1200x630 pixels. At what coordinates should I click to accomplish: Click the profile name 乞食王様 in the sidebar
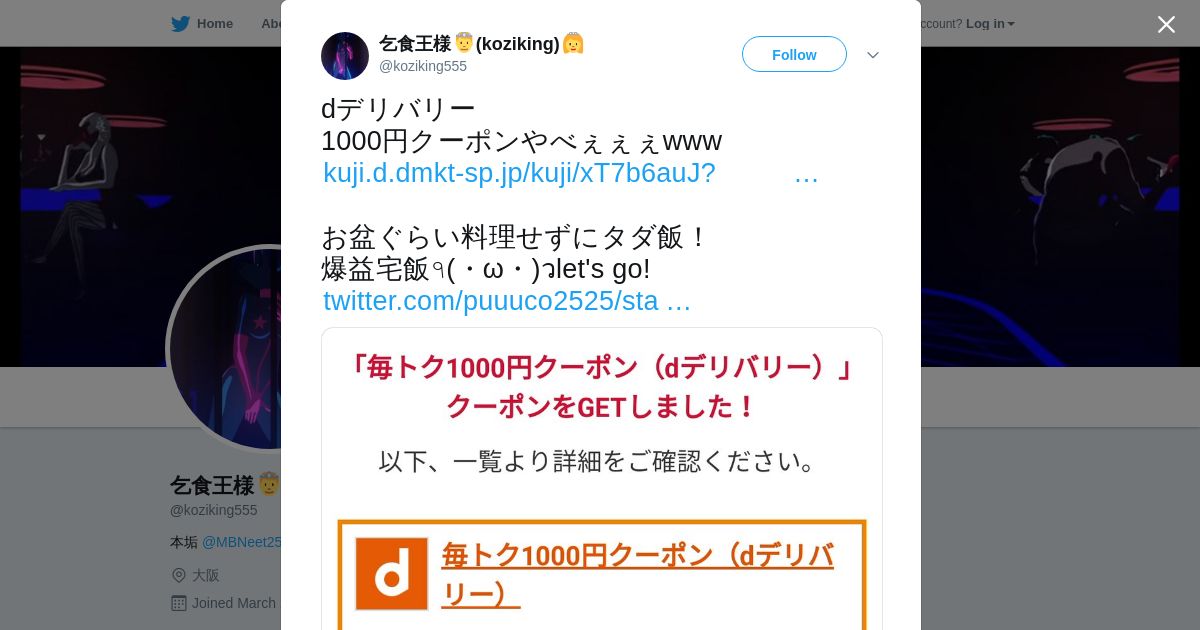(x=212, y=485)
